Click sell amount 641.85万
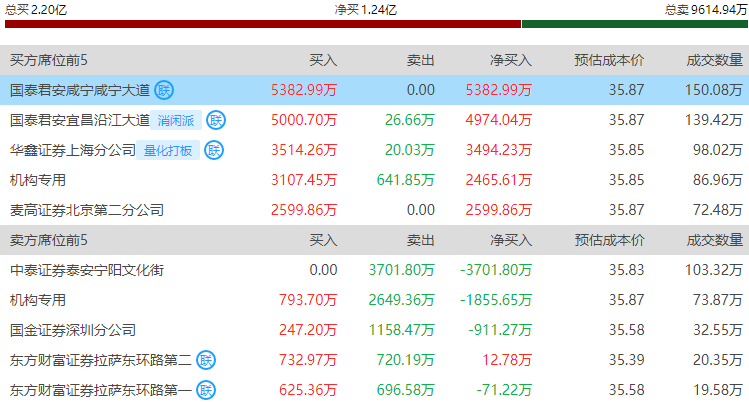This screenshot has width=749, height=403. (x=406, y=180)
